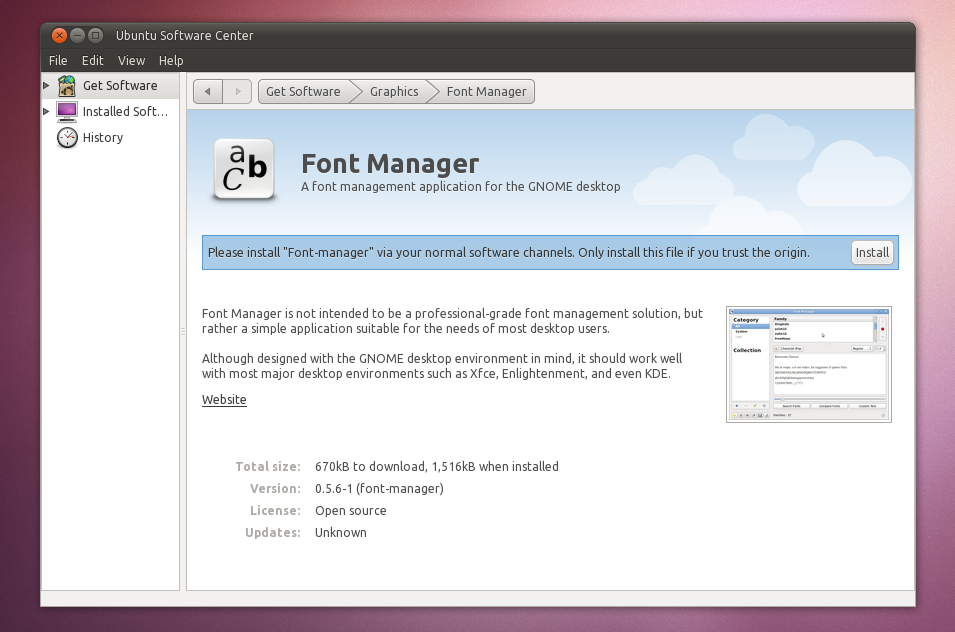Click the Install button

[872, 253]
